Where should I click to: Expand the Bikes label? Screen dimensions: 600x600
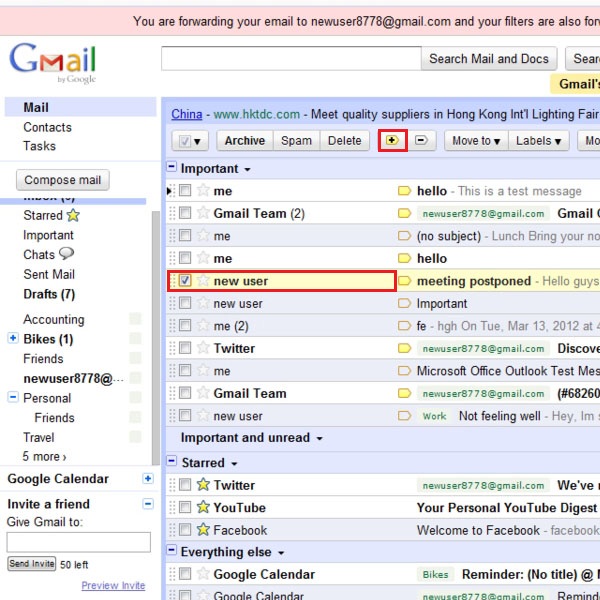tap(13, 338)
